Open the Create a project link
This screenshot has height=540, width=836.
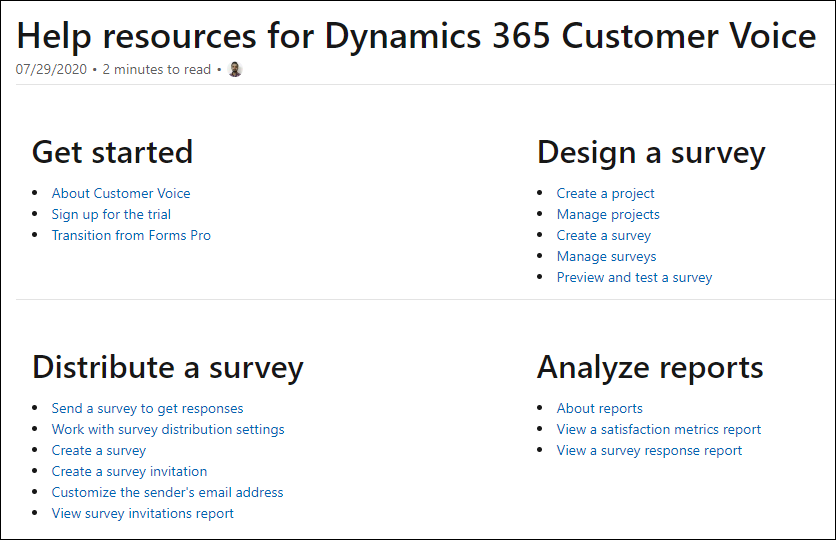click(x=605, y=194)
